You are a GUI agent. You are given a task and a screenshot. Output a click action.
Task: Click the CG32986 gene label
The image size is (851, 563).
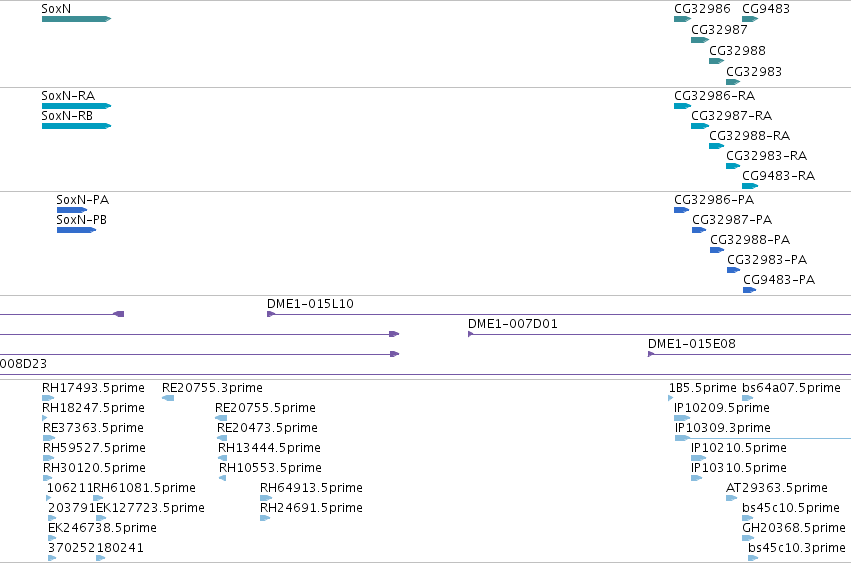tap(702, 9)
